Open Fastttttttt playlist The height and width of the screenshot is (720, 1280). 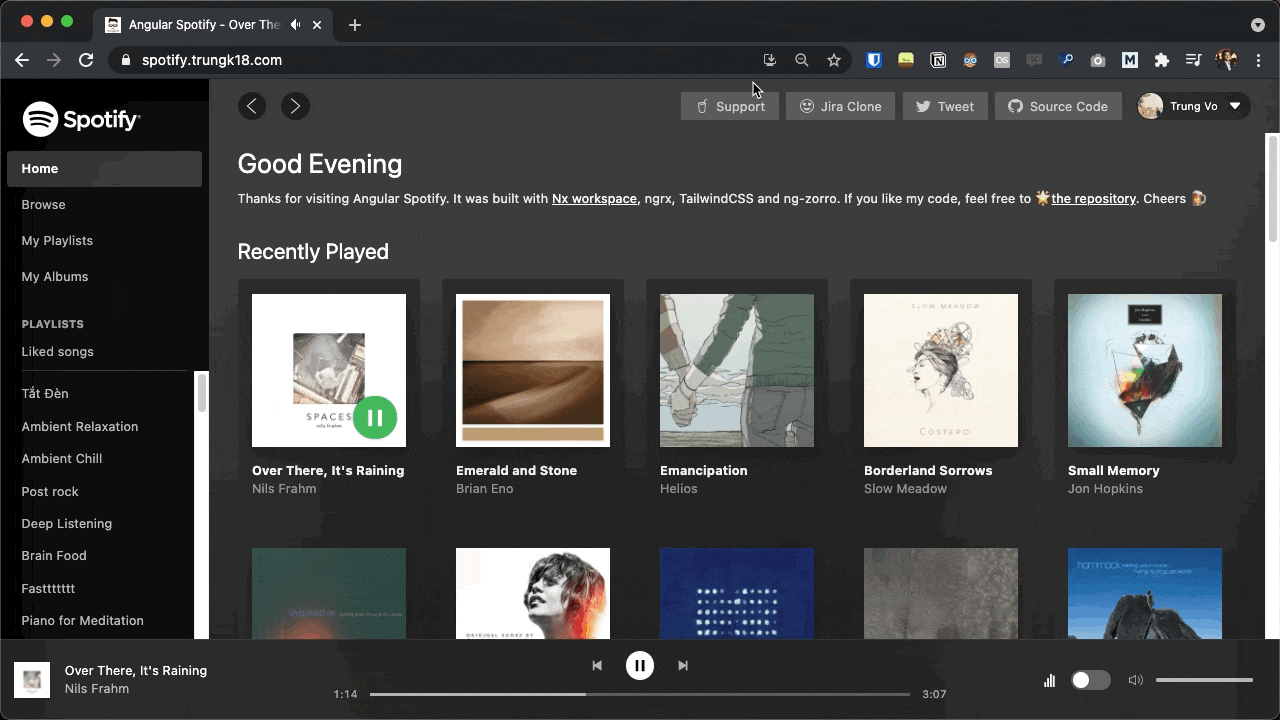(x=48, y=588)
